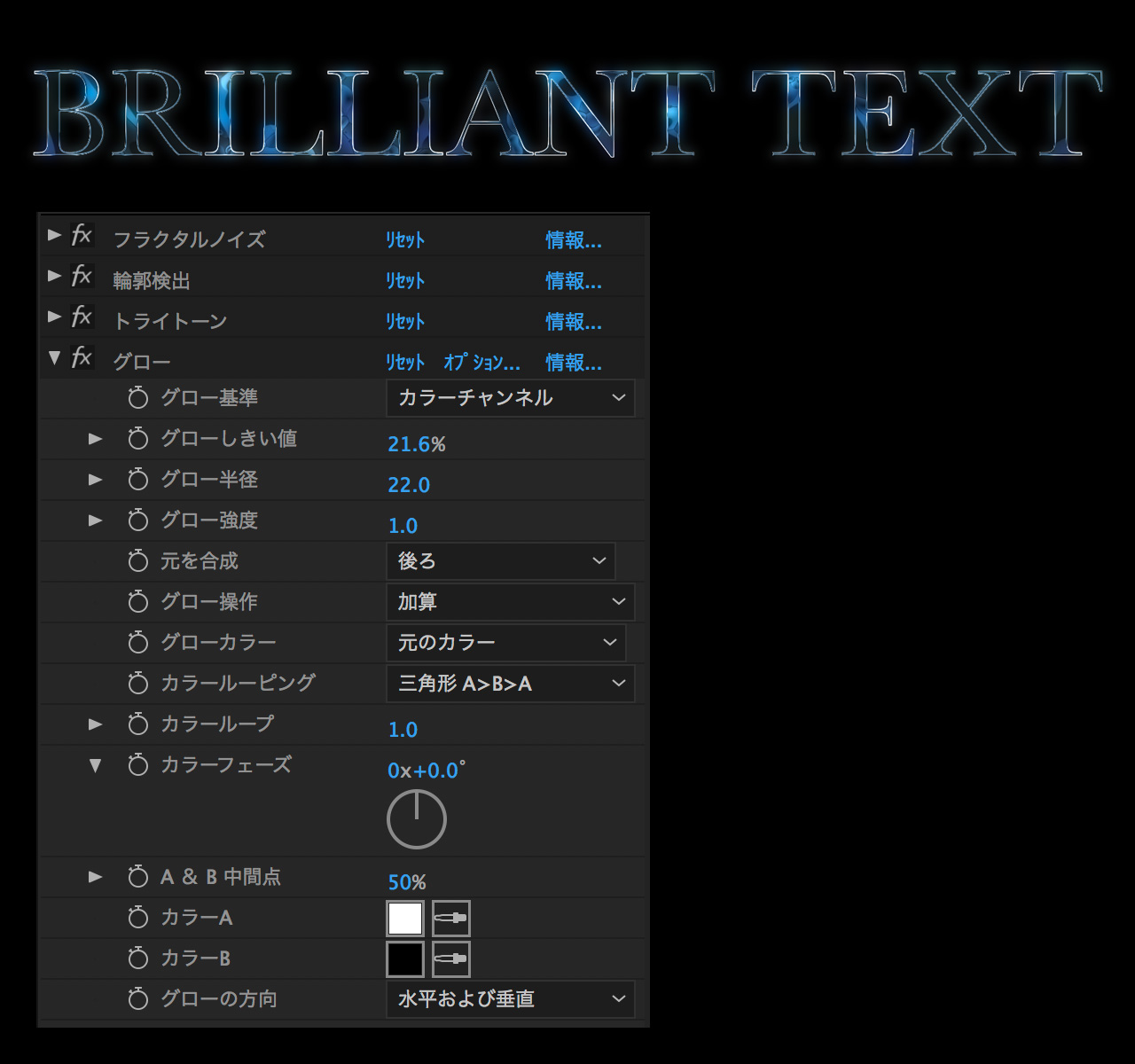Viewport: 1135px width, 1064px height.
Task: Enable keyframing stopwatch for グロー半径
Action: point(137,480)
